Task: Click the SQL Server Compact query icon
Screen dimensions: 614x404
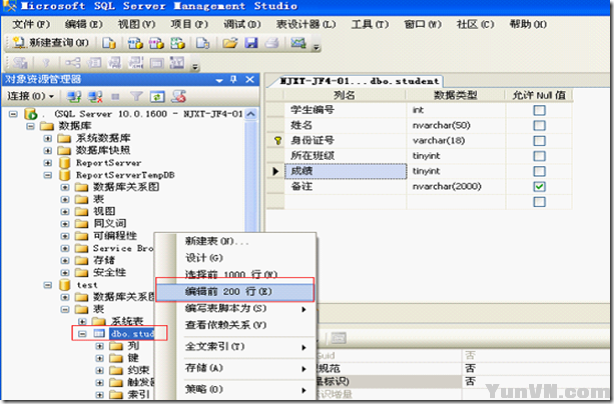Action: [203, 43]
